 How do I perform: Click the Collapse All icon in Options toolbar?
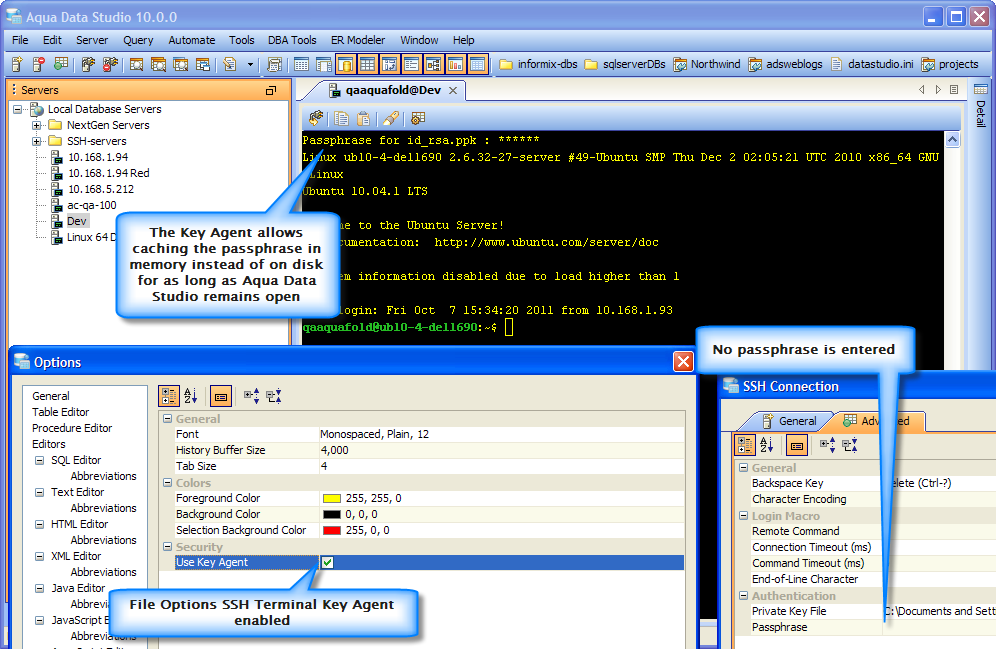point(274,396)
